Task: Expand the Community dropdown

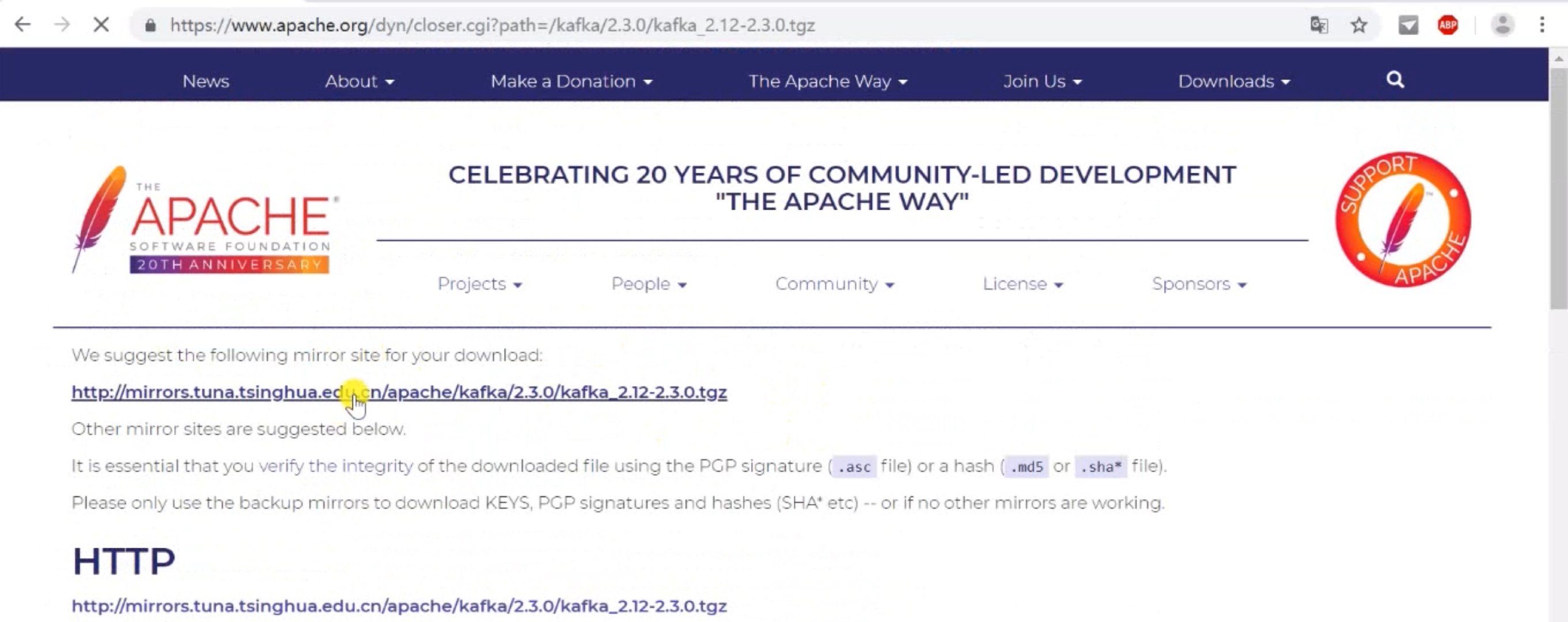Action: pos(835,283)
